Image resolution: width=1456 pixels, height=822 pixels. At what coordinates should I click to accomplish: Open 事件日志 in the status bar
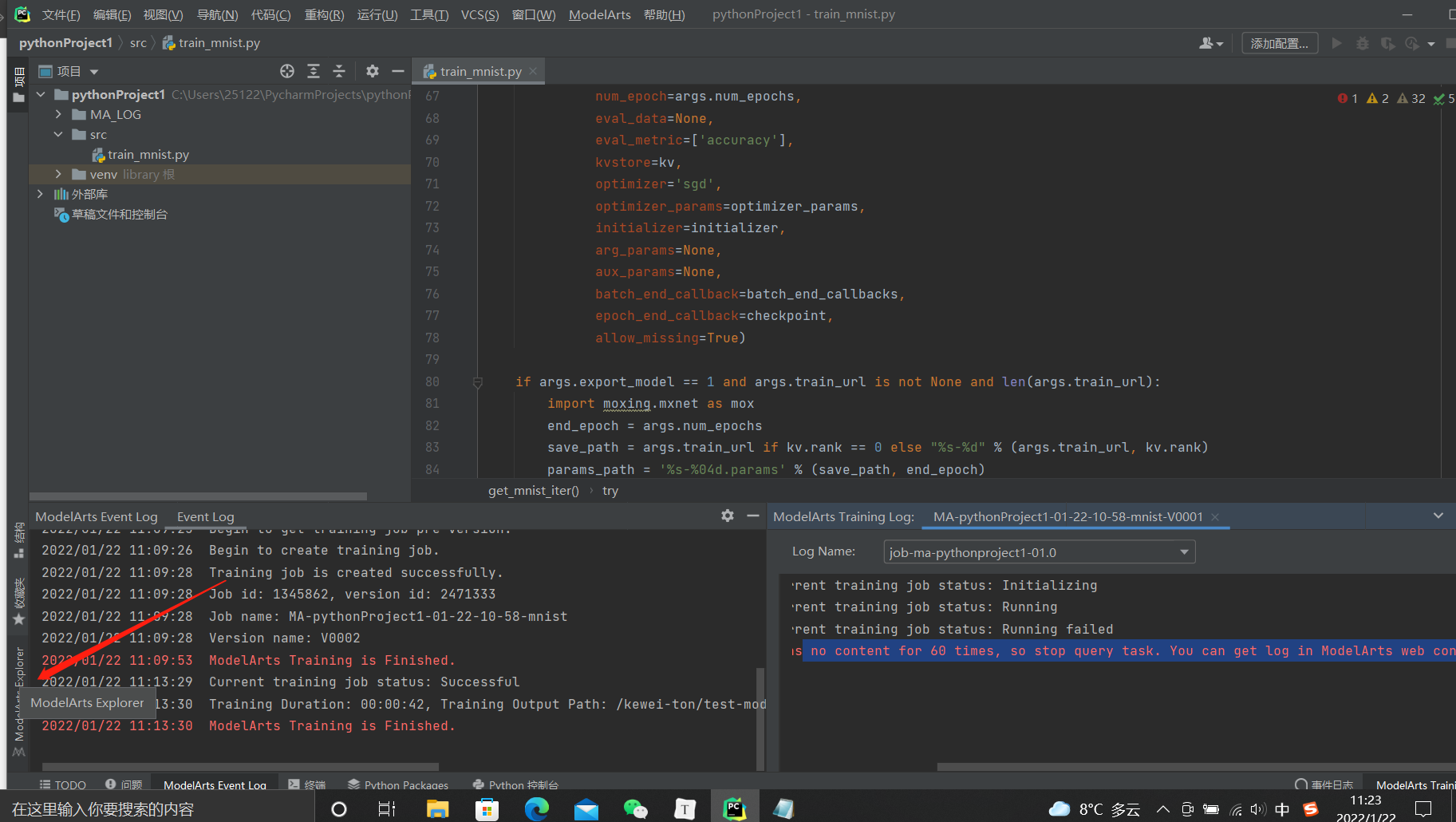click(1324, 784)
